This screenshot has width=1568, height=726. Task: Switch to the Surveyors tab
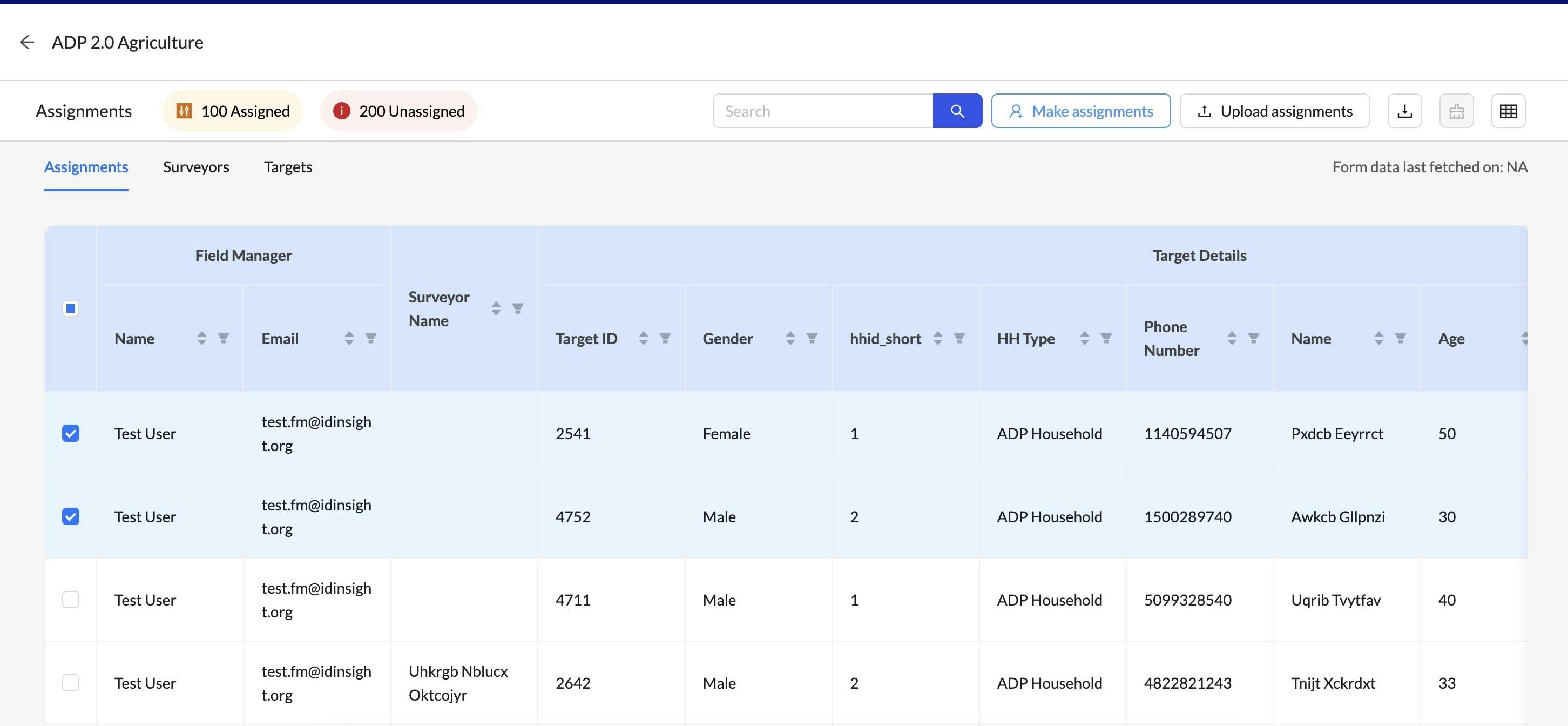[x=196, y=167]
